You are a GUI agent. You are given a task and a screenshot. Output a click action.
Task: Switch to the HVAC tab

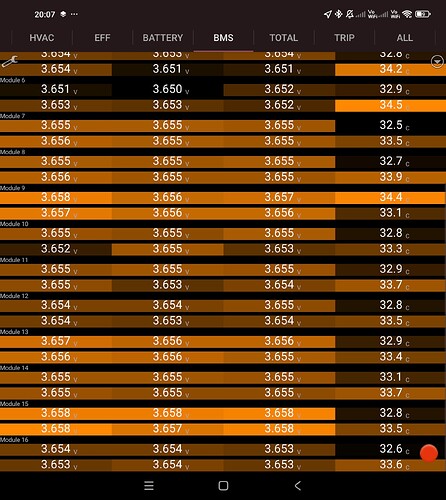pyautogui.click(x=42, y=38)
